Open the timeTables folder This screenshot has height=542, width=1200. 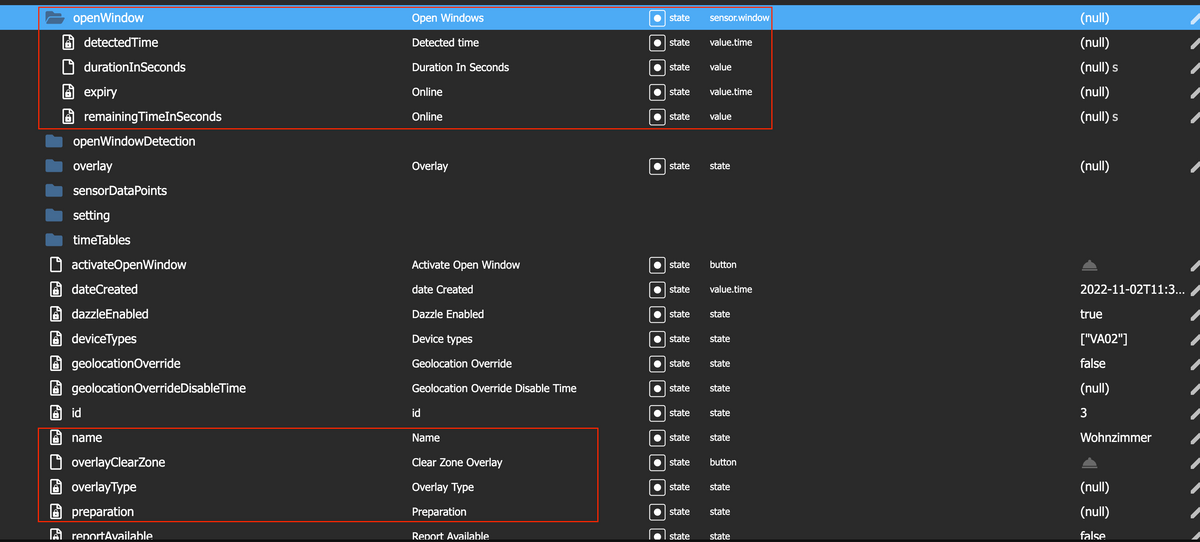[55, 240]
